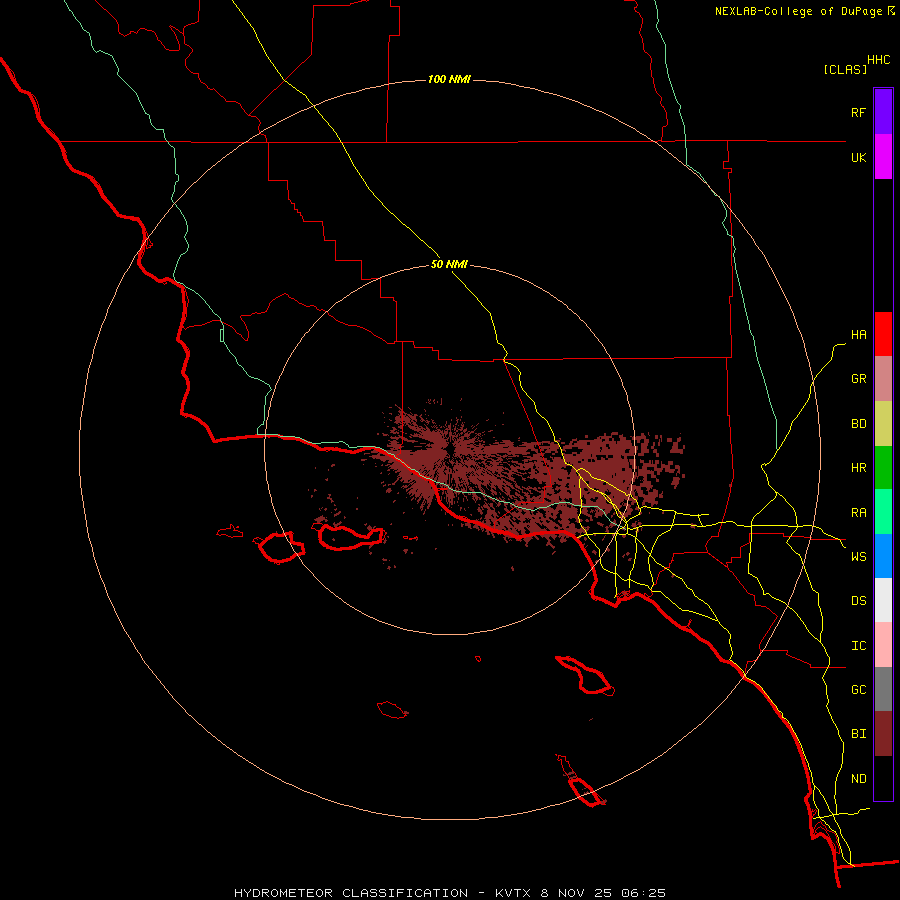This screenshot has width=900, height=900.
Task: Click the HHC product label
Action: coord(879,60)
